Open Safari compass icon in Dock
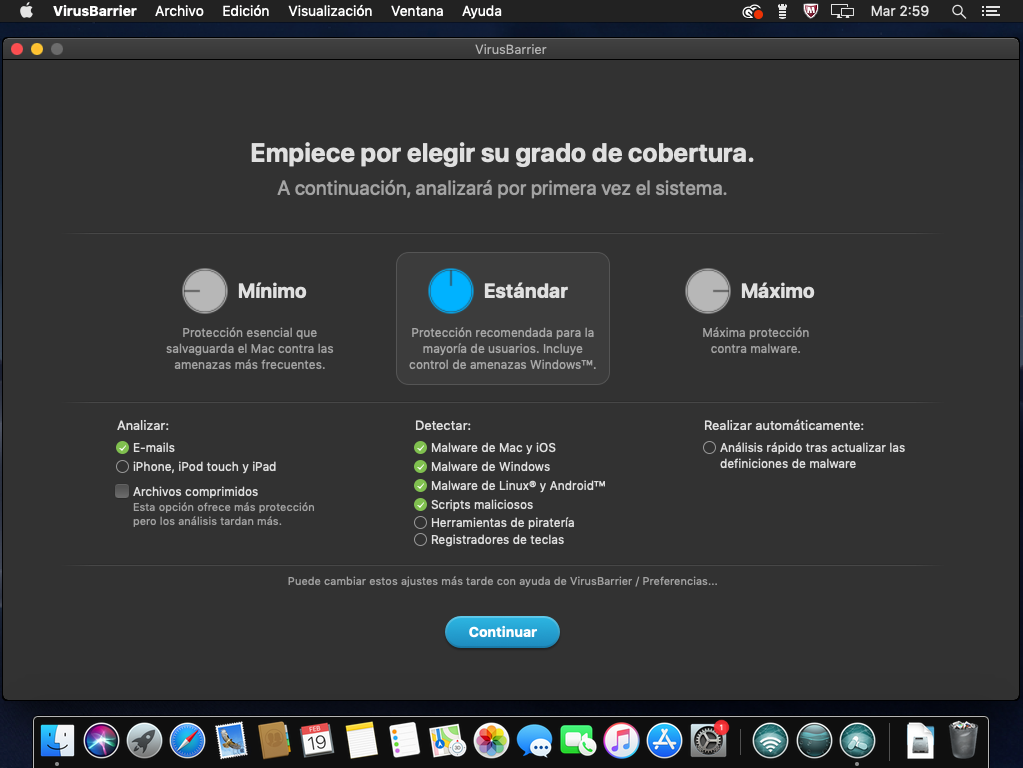1023x768 pixels. point(187,741)
